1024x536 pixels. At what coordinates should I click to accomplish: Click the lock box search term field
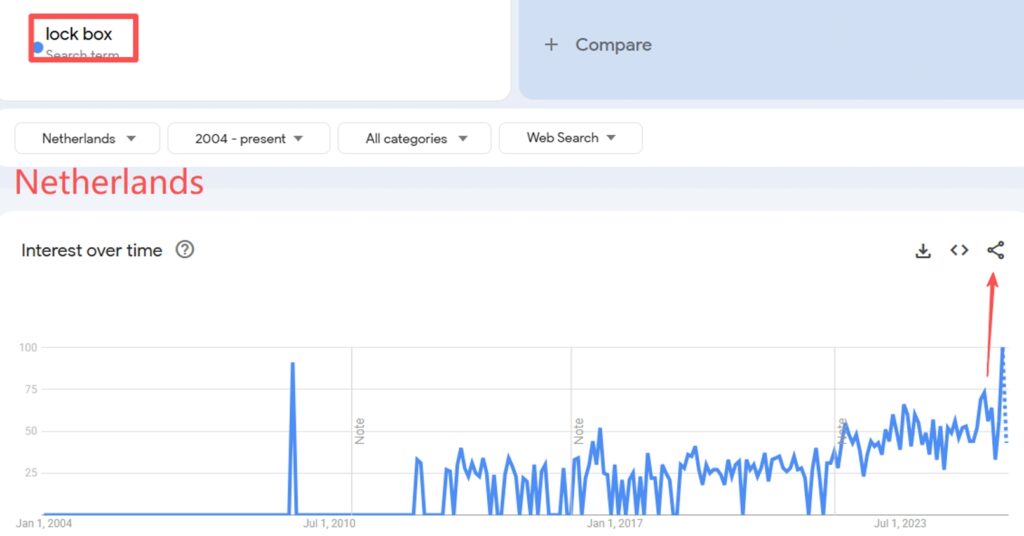[x=80, y=35]
